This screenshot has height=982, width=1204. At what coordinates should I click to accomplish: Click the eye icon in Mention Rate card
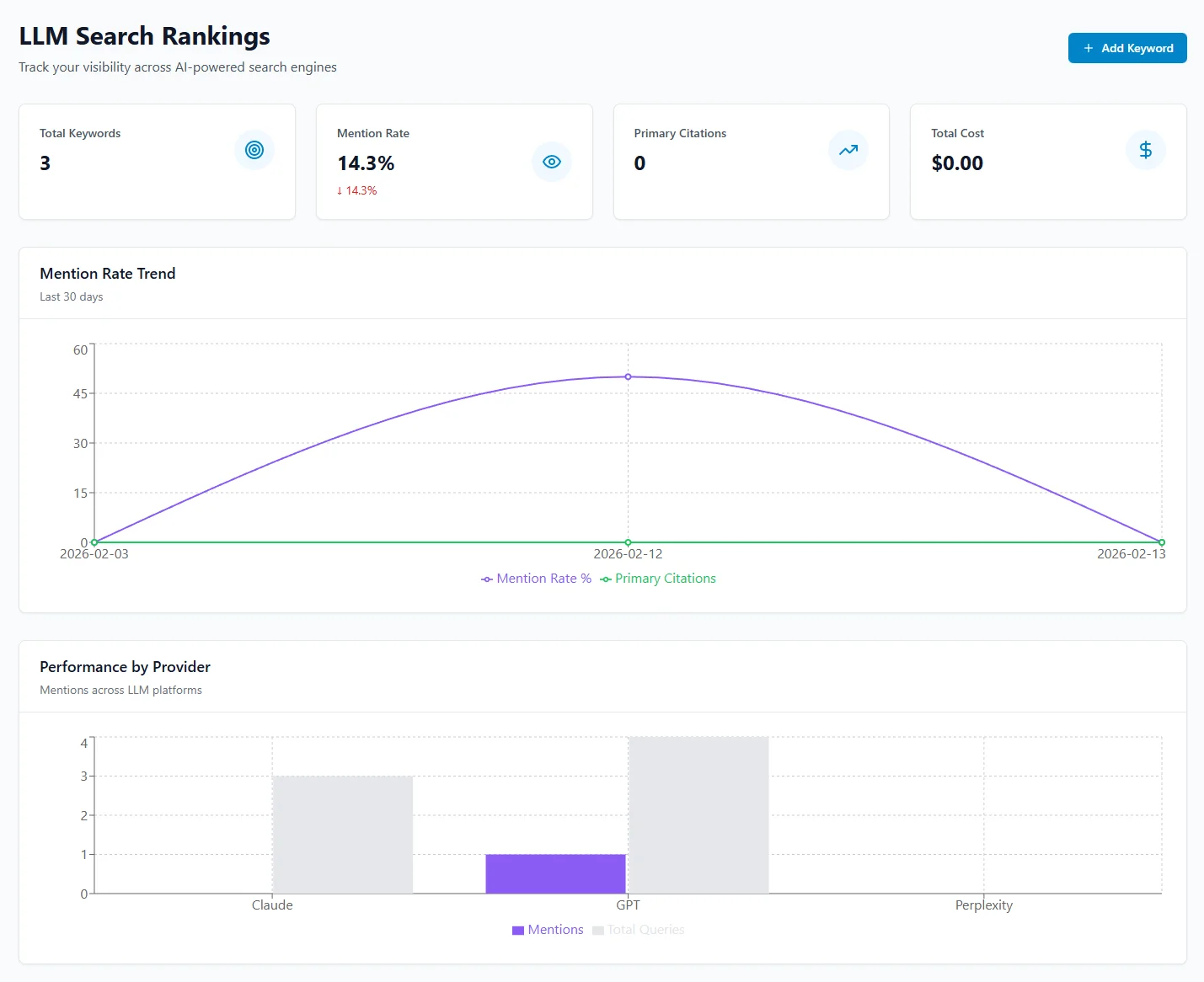click(x=552, y=162)
